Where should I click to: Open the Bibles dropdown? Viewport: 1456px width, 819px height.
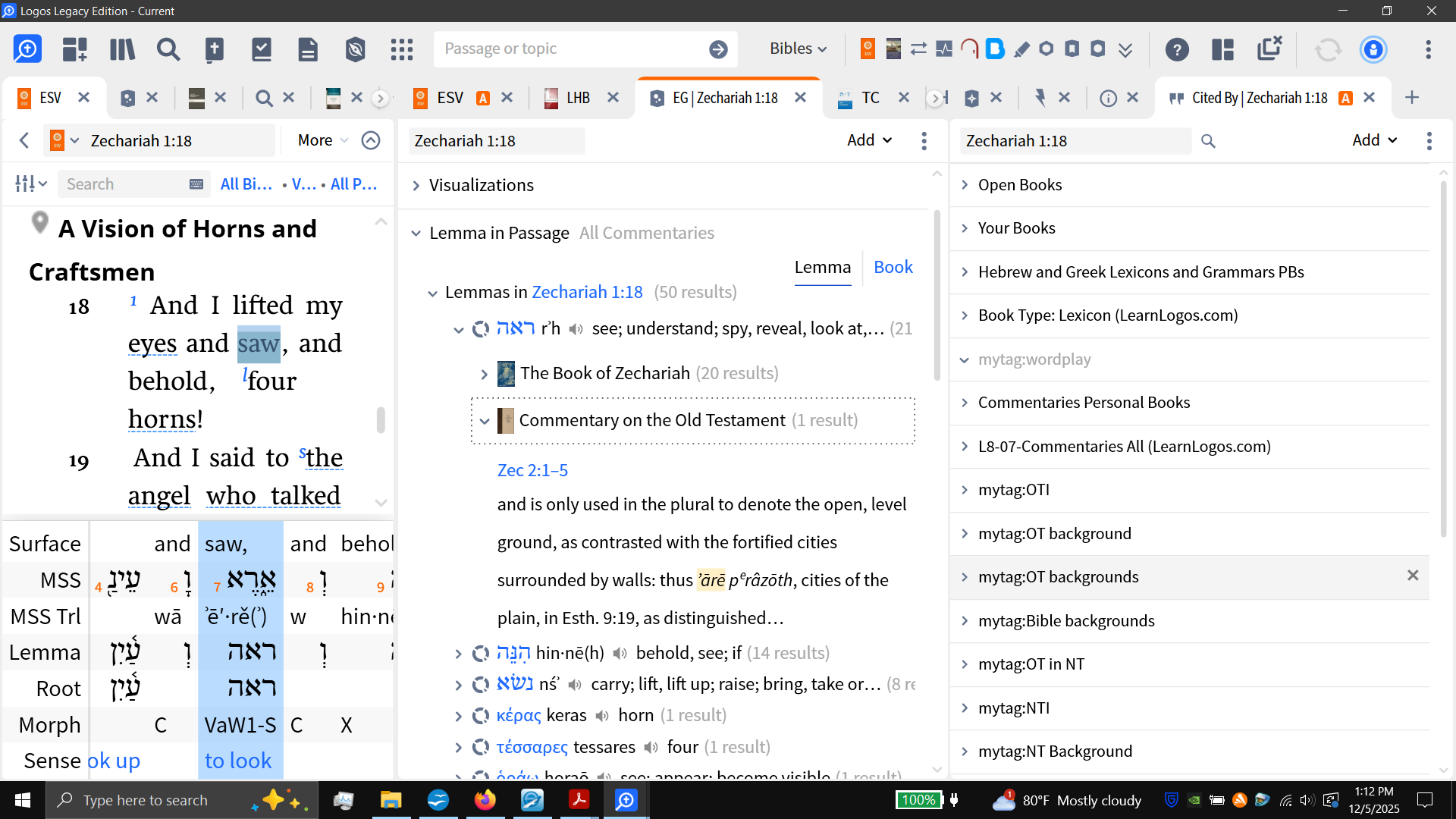[x=798, y=49]
